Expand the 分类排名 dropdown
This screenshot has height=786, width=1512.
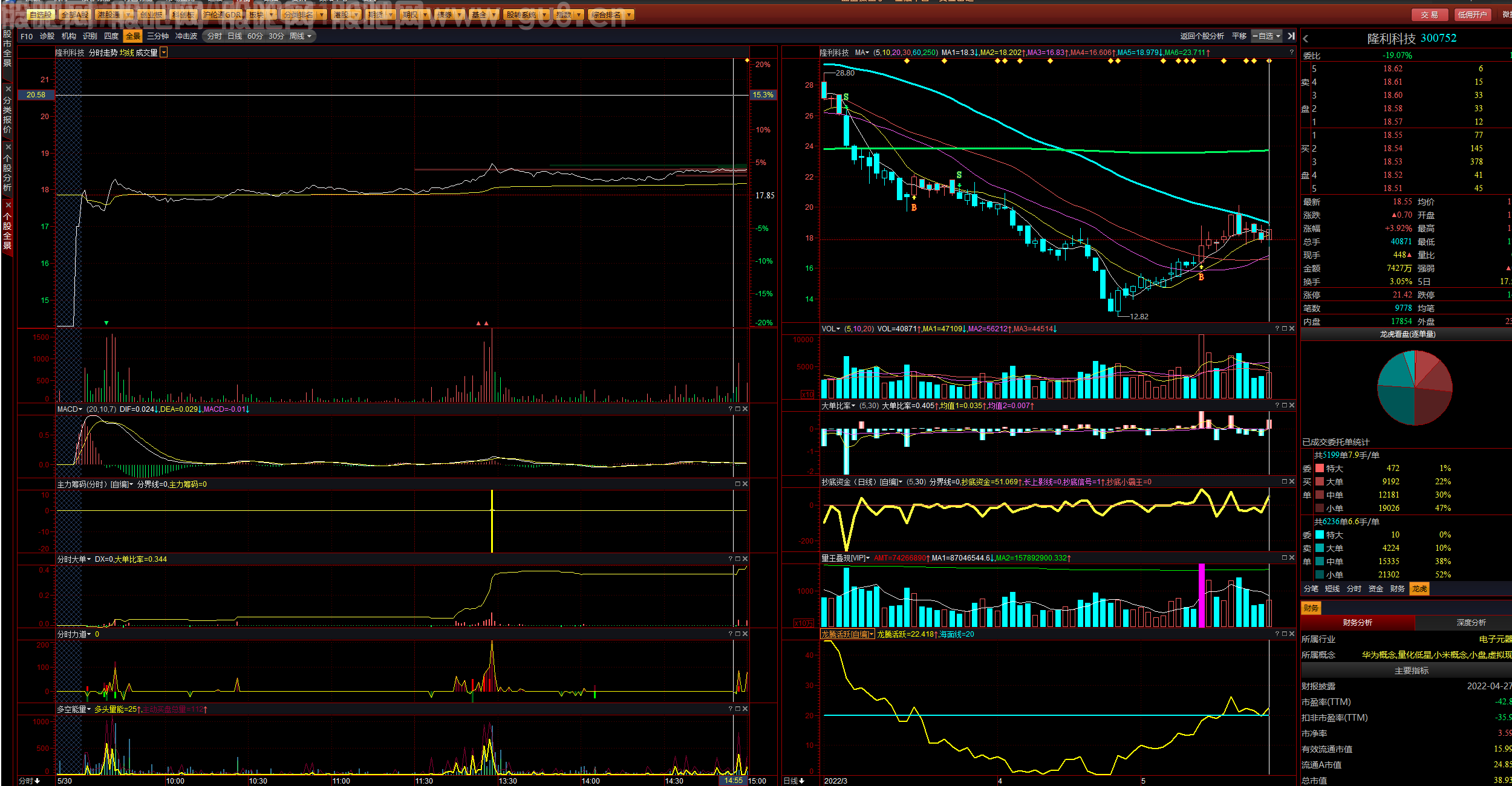322,15
